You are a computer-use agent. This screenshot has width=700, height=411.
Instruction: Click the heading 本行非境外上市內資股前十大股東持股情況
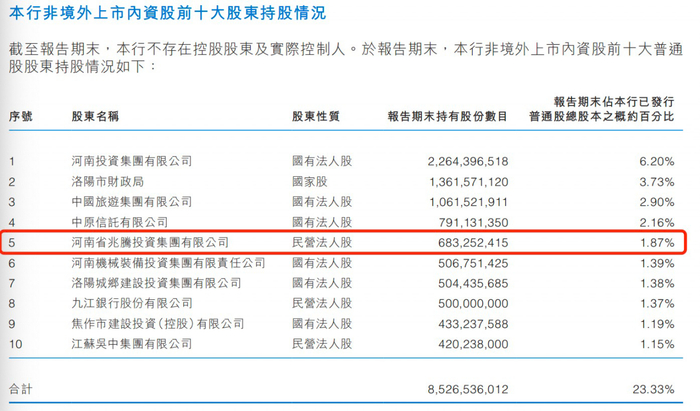[167, 13]
